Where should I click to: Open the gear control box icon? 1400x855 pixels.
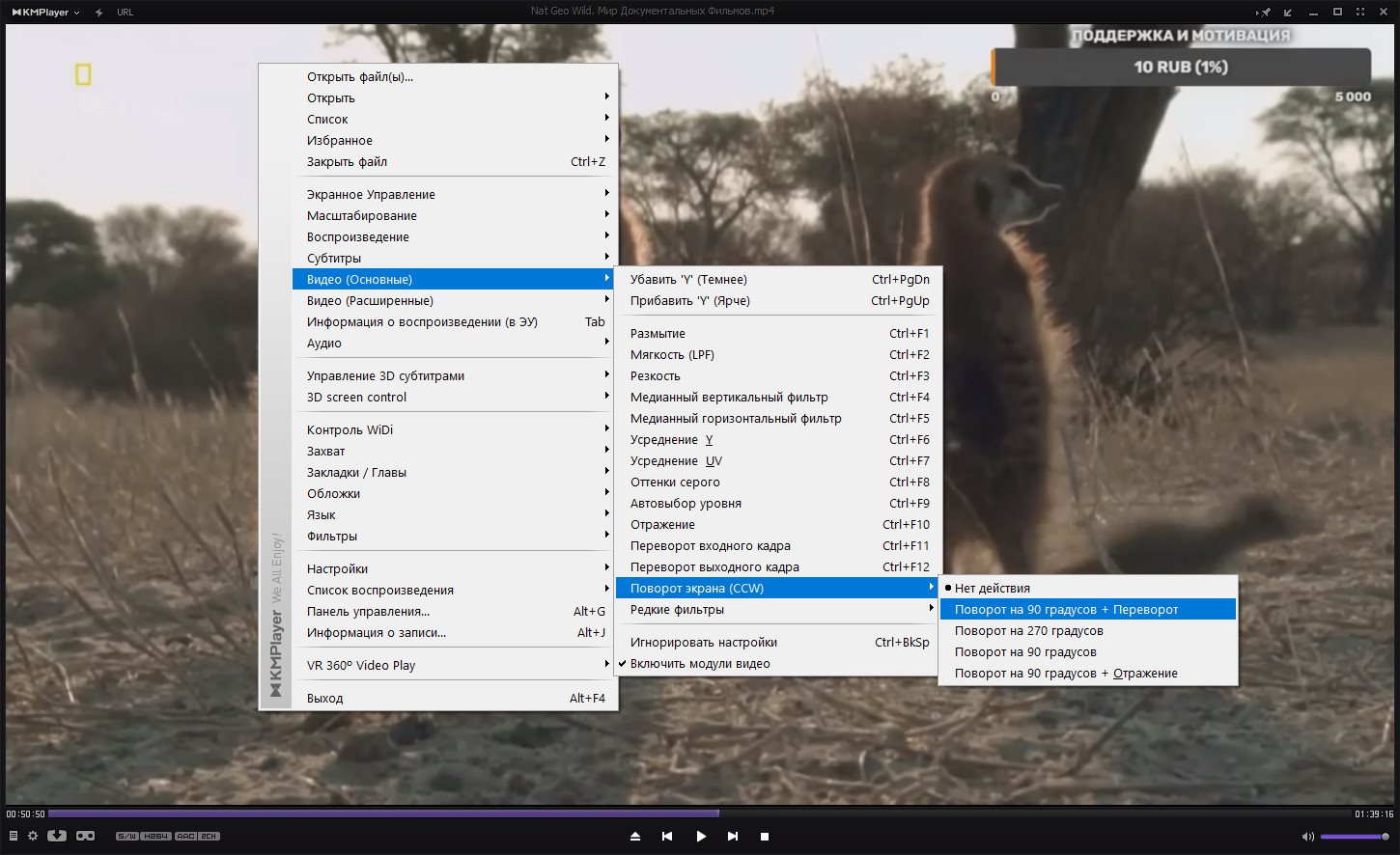coord(33,836)
